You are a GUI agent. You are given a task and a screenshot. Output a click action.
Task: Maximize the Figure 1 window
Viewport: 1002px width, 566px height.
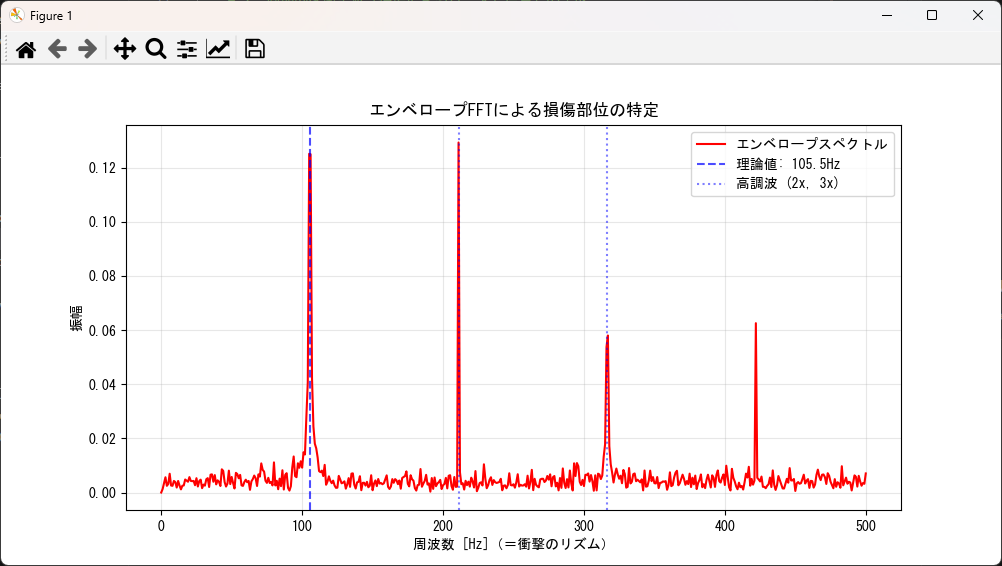pyautogui.click(x=932, y=15)
